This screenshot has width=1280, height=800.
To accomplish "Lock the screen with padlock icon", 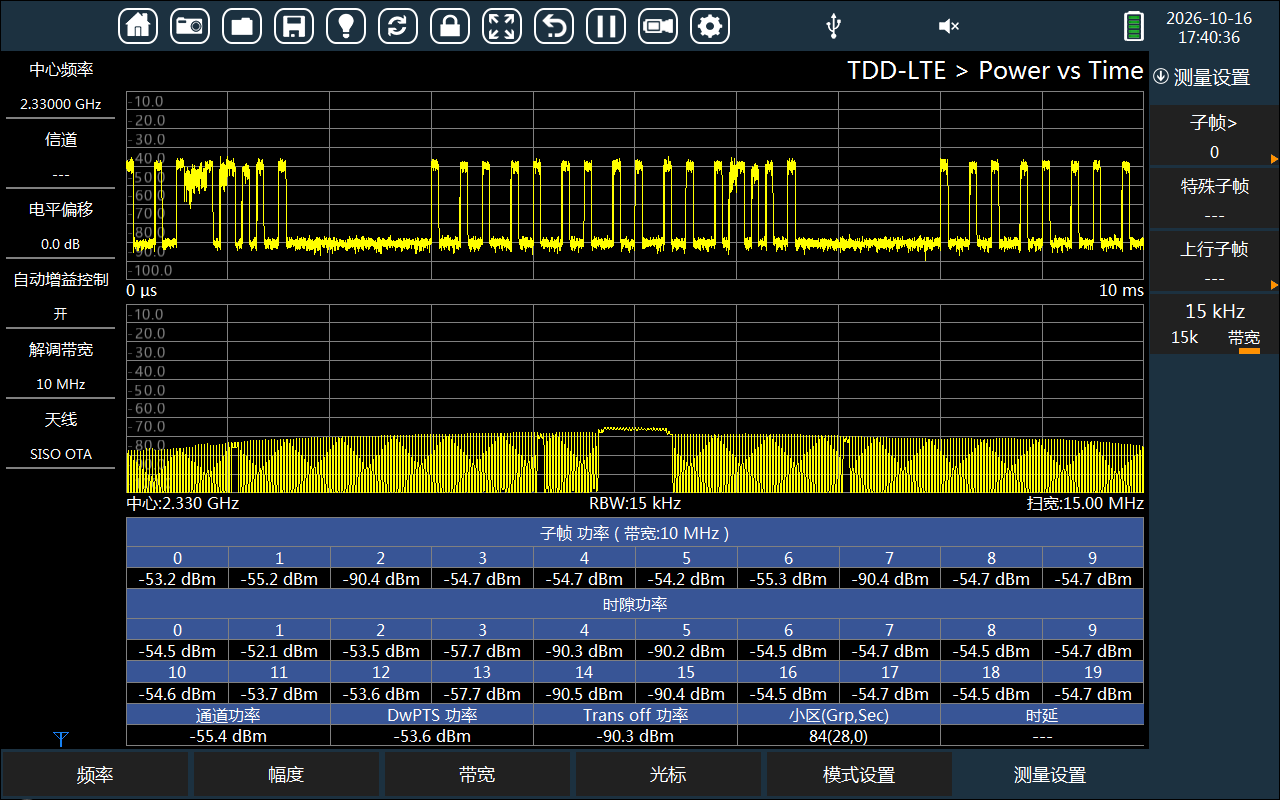I will click(x=450, y=26).
